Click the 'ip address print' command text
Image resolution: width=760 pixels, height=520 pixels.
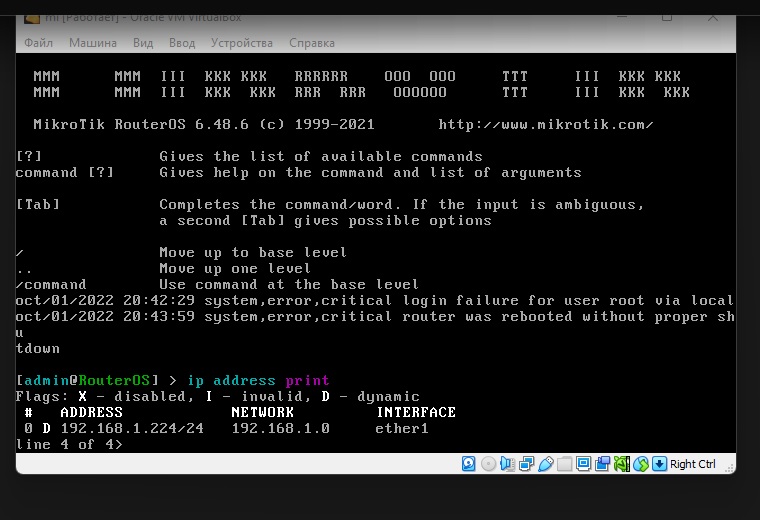(258, 380)
